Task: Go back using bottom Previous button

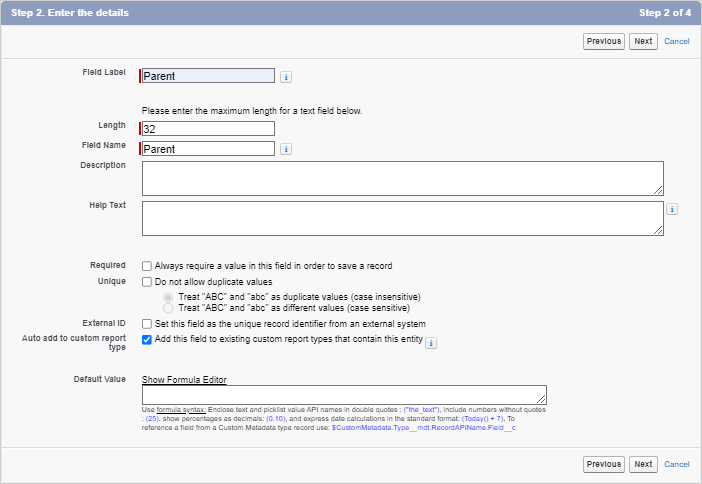Action: point(604,464)
